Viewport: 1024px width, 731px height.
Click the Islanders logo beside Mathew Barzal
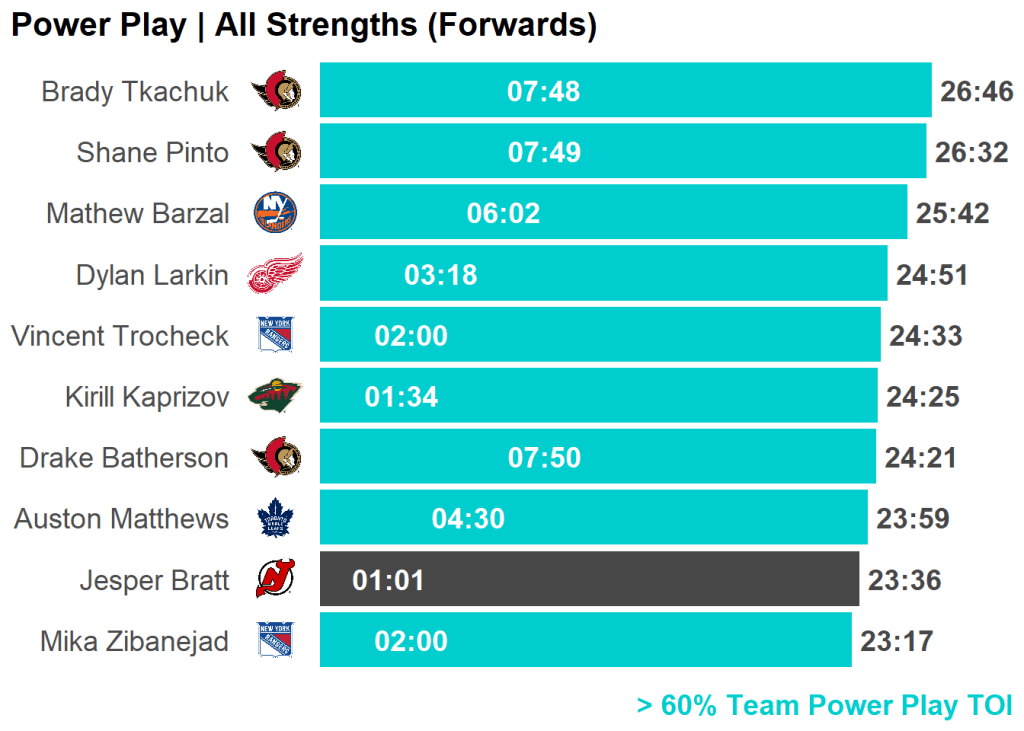pyautogui.click(x=275, y=213)
